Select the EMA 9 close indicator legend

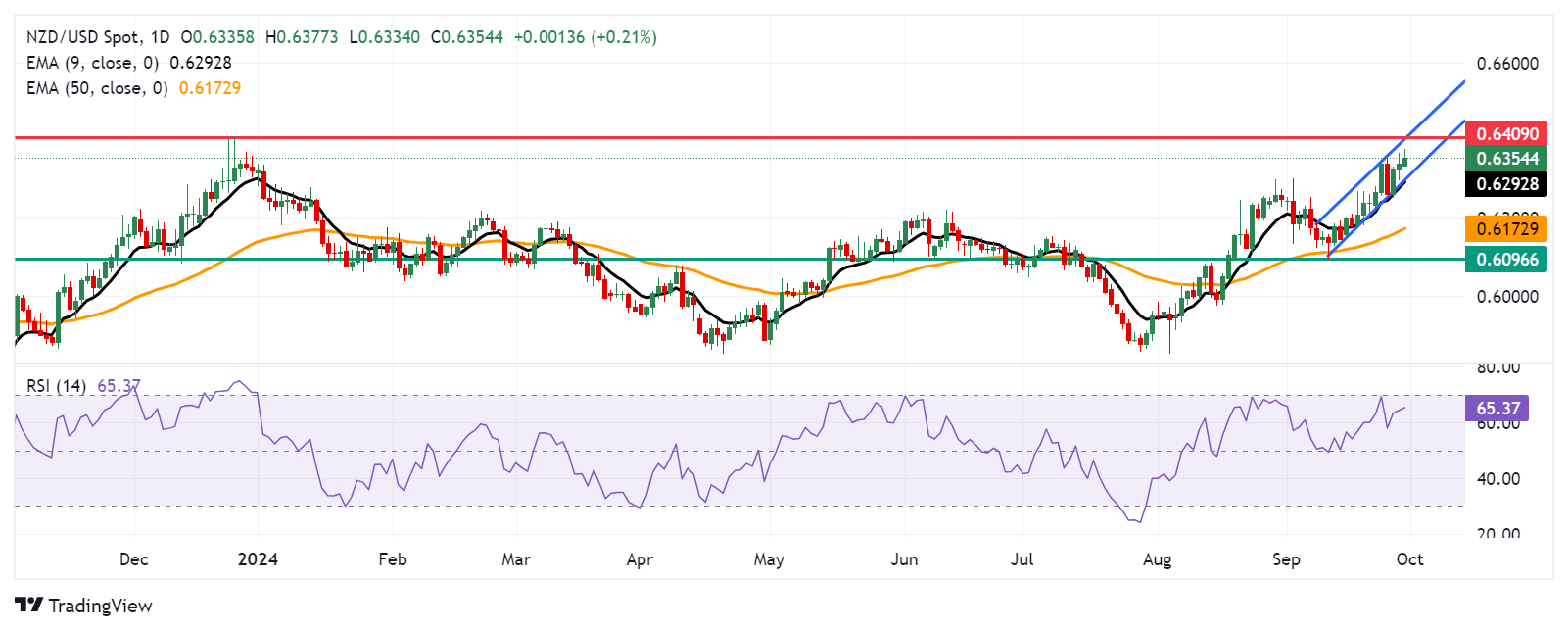(129, 63)
